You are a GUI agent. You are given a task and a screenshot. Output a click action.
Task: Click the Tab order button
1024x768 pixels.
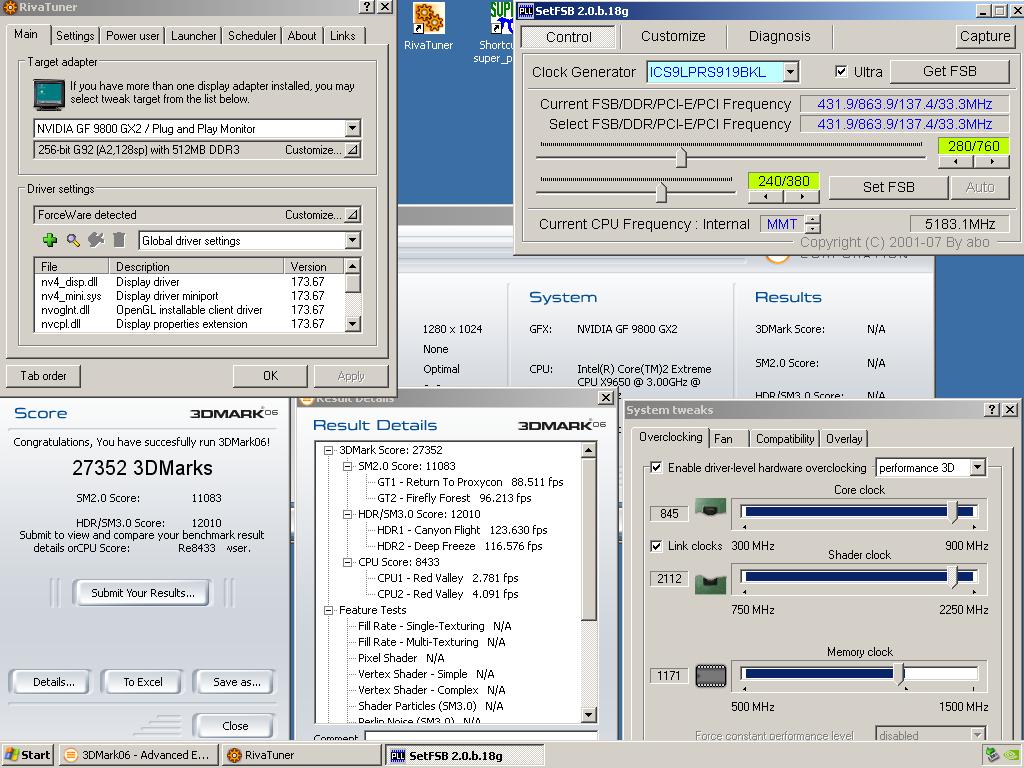[43, 376]
